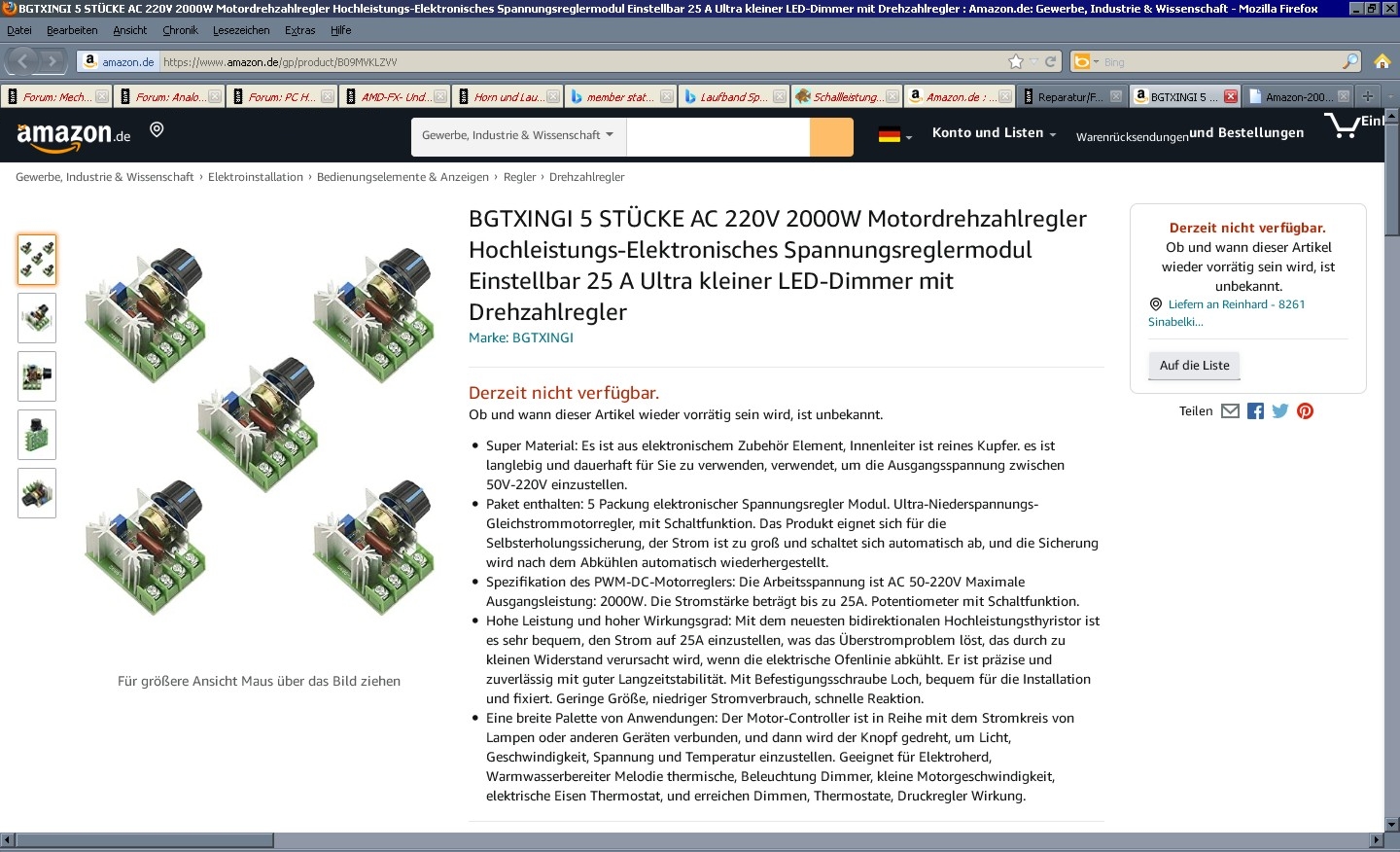Image resolution: width=1400 pixels, height=852 pixels.
Task: Open the Bing search engine selector
Action: click(1086, 61)
